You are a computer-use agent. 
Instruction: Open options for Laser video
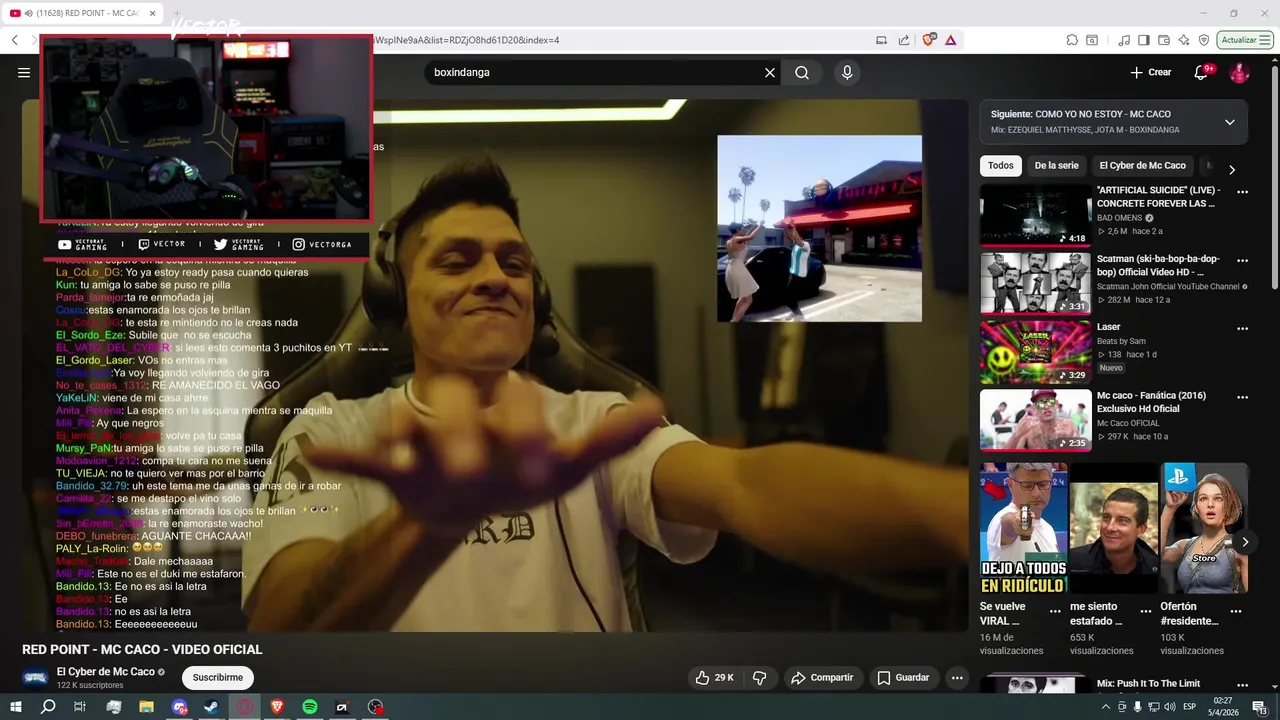coord(1243,328)
